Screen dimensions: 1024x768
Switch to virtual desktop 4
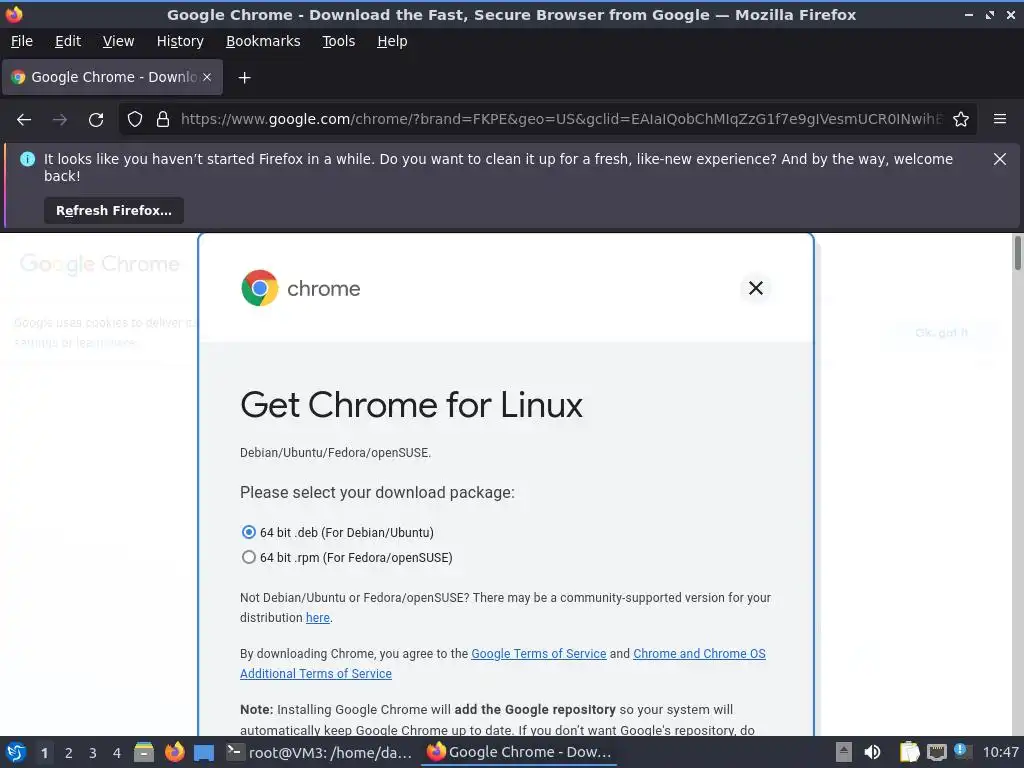(117, 753)
